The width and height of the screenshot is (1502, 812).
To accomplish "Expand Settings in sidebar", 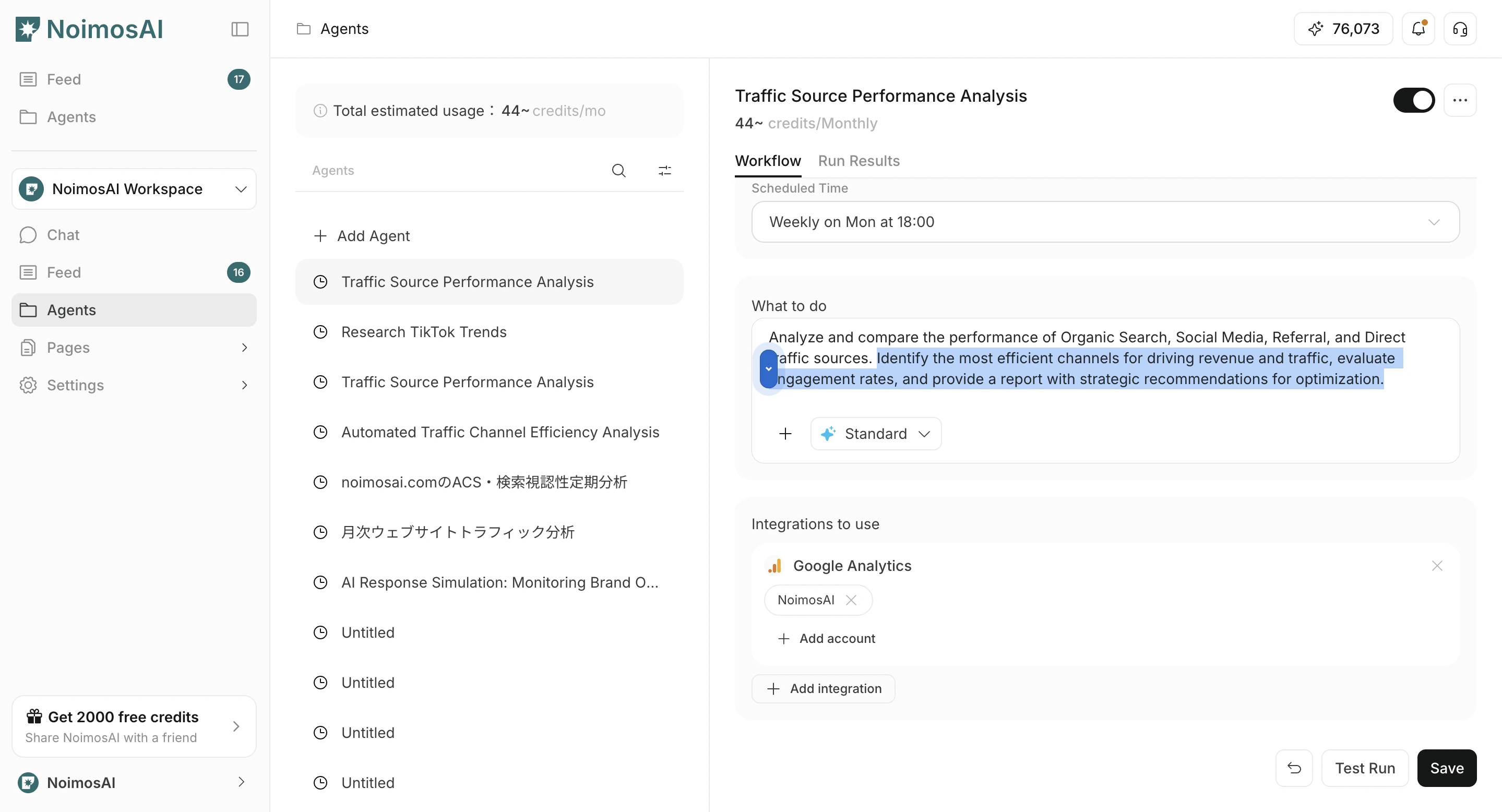I will 244,385.
